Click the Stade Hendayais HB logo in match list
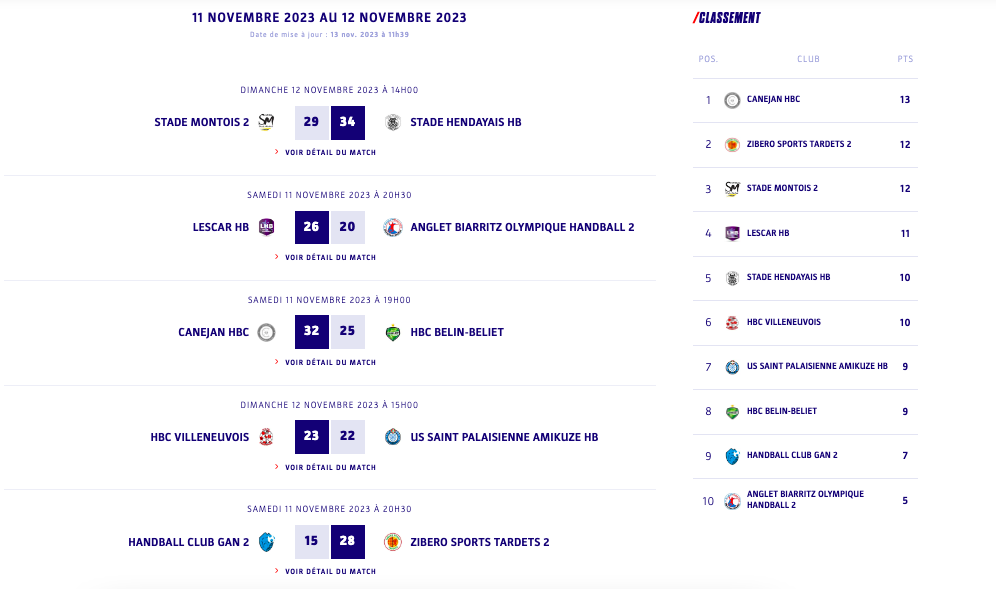 point(393,122)
